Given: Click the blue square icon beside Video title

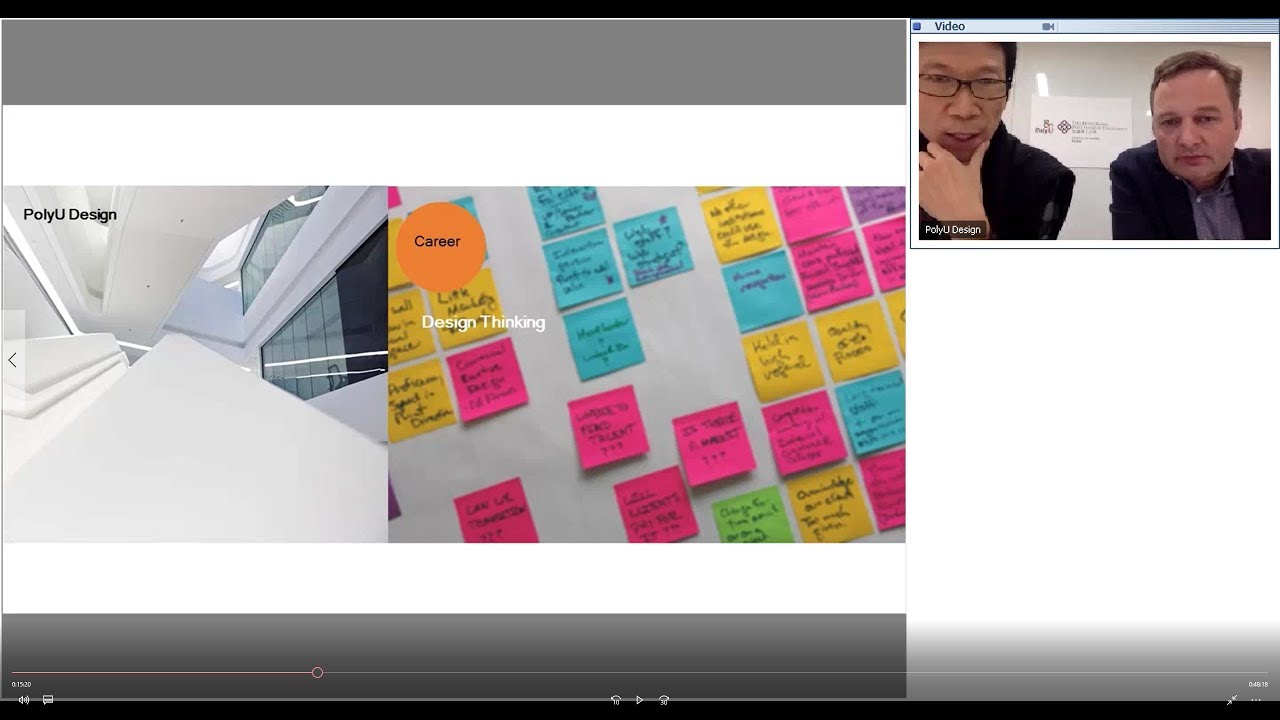Looking at the screenshot, I should click(x=917, y=27).
